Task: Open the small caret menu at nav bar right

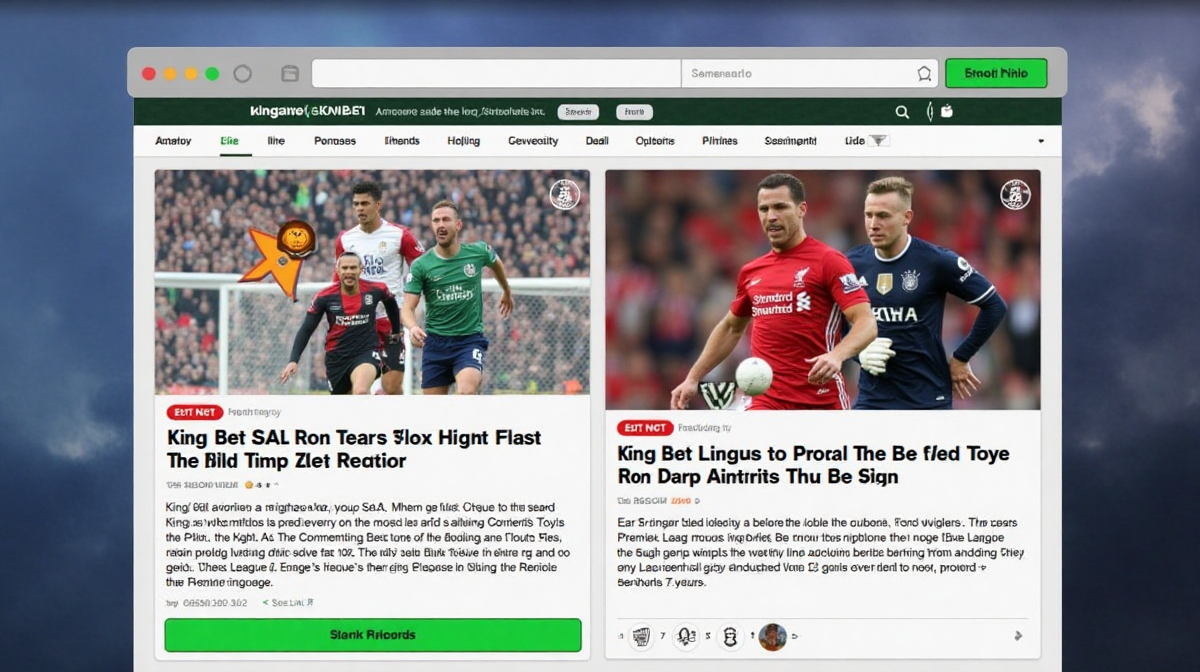Action: tap(1041, 141)
